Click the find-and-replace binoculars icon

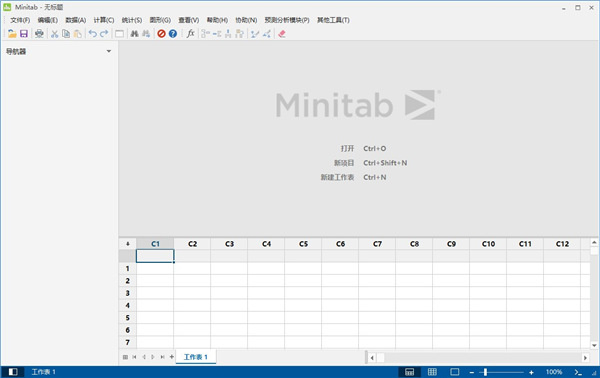(x=146, y=34)
